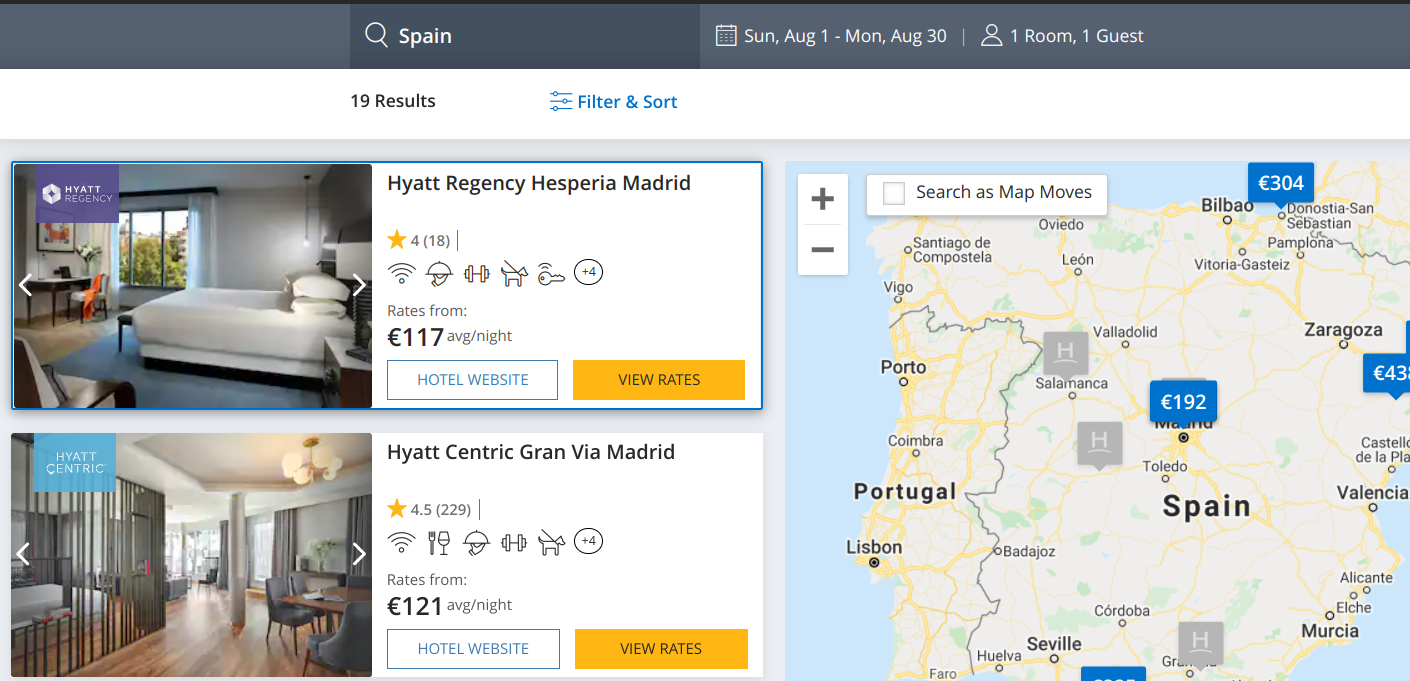Screen dimensions: 1410x681
Task: Open Filter & Sort options
Action: tap(614, 102)
